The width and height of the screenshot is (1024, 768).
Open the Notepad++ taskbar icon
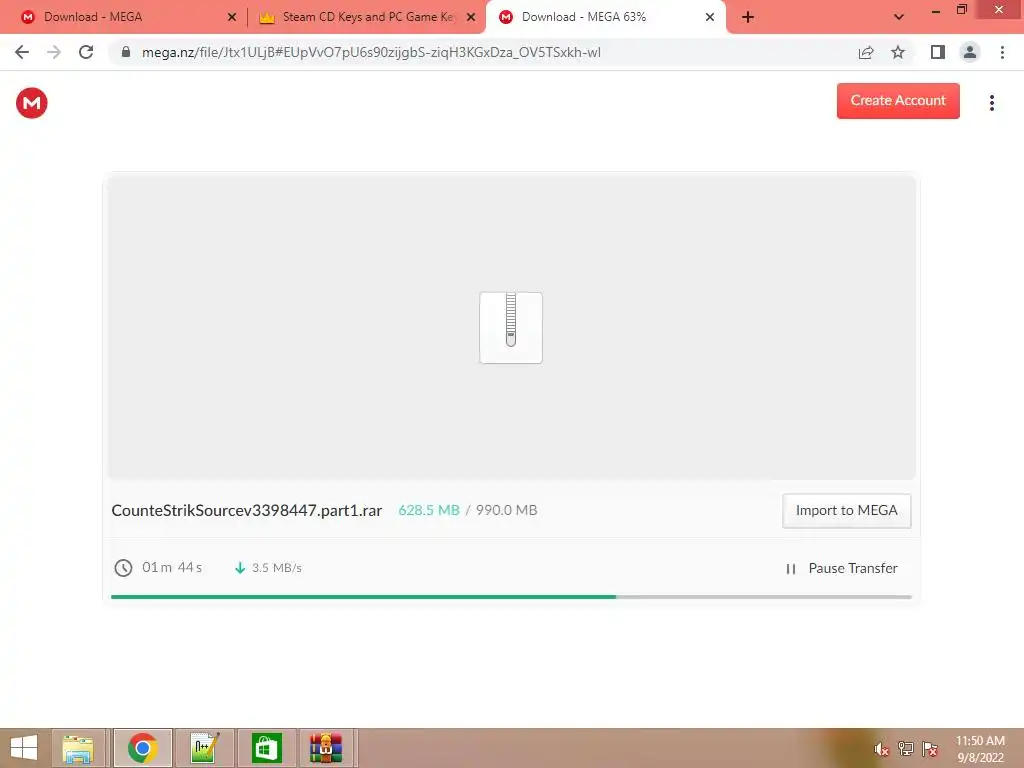click(x=204, y=748)
